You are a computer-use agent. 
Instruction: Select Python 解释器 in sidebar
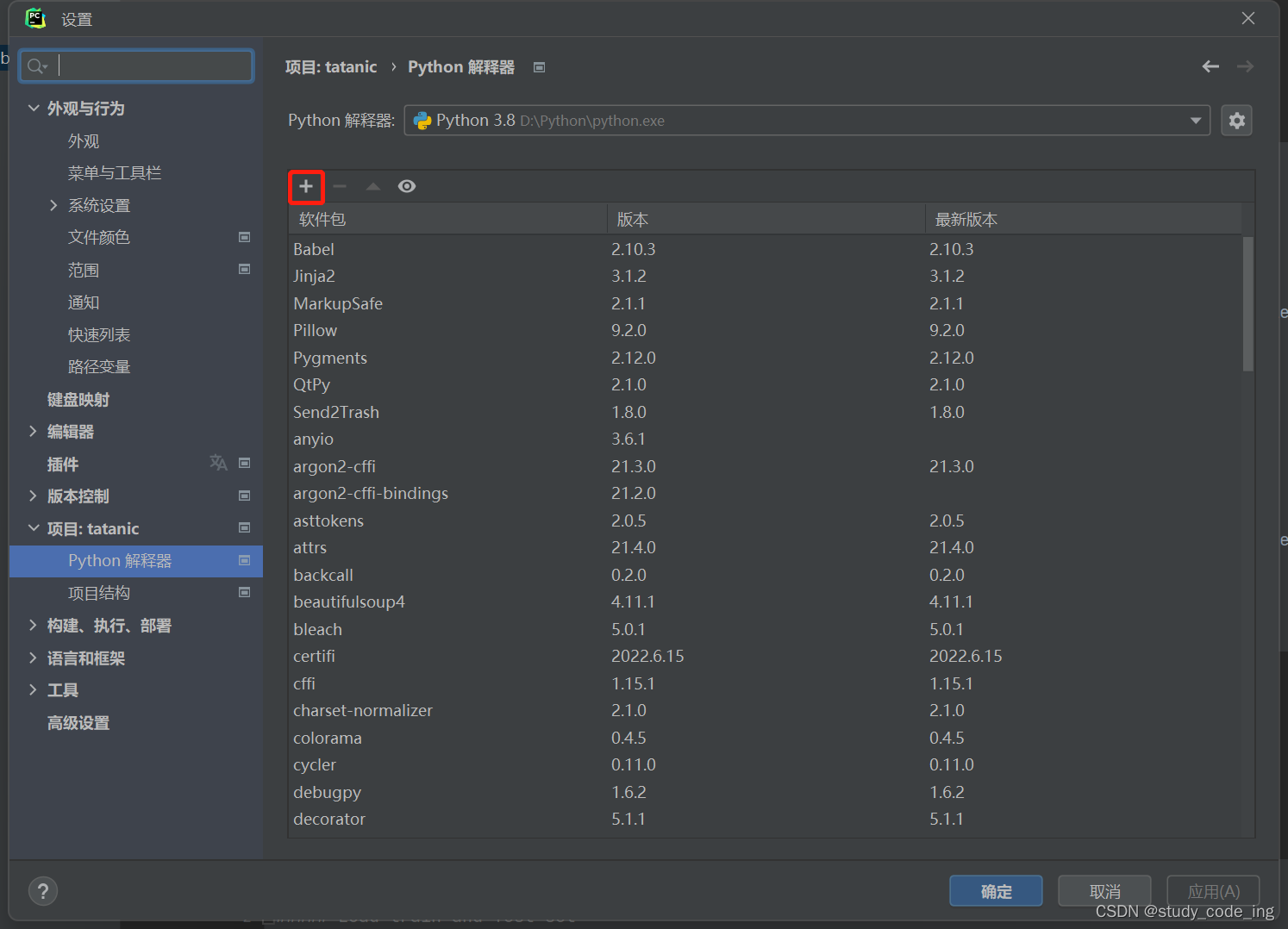pyautogui.click(x=136, y=561)
